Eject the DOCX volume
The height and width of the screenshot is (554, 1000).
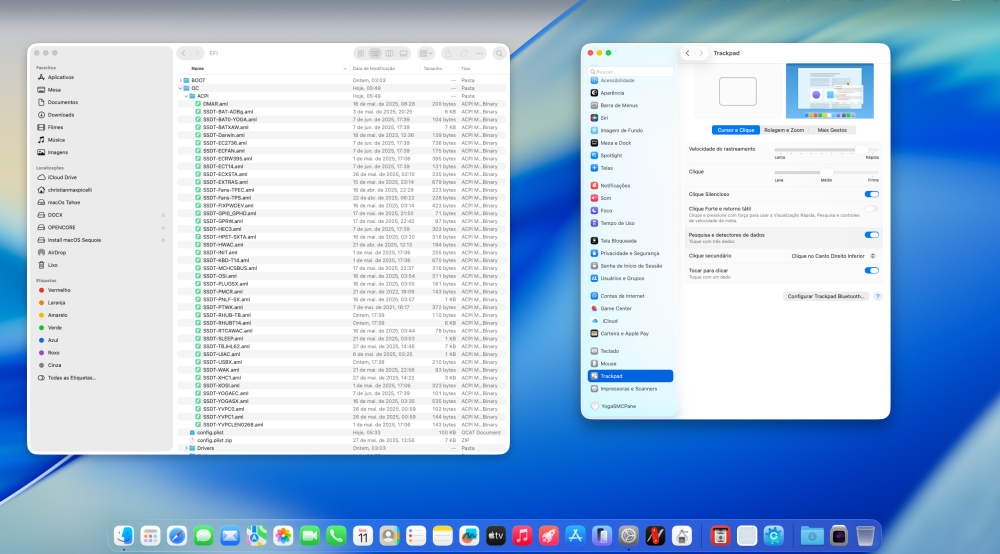(163, 215)
